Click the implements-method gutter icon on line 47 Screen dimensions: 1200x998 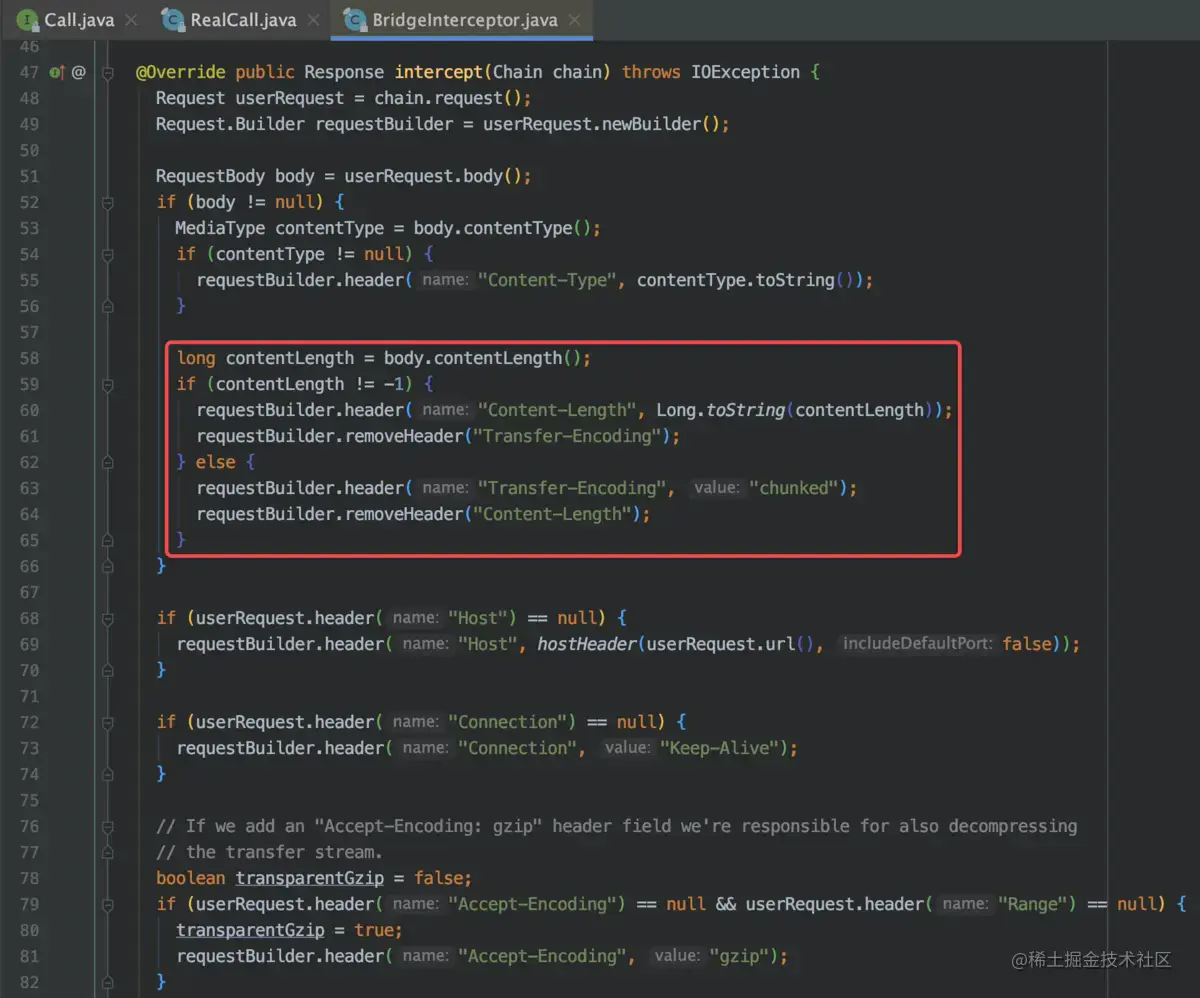click(56, 72)
